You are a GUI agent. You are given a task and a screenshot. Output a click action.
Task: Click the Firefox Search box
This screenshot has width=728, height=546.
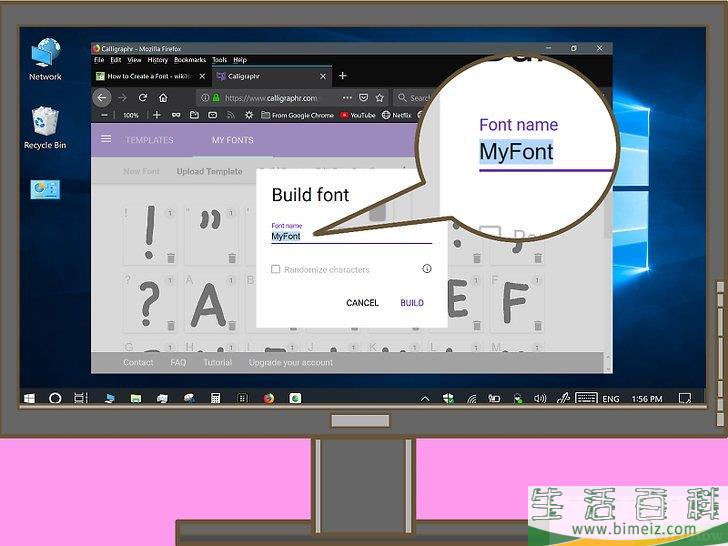(x=415, y=98)
